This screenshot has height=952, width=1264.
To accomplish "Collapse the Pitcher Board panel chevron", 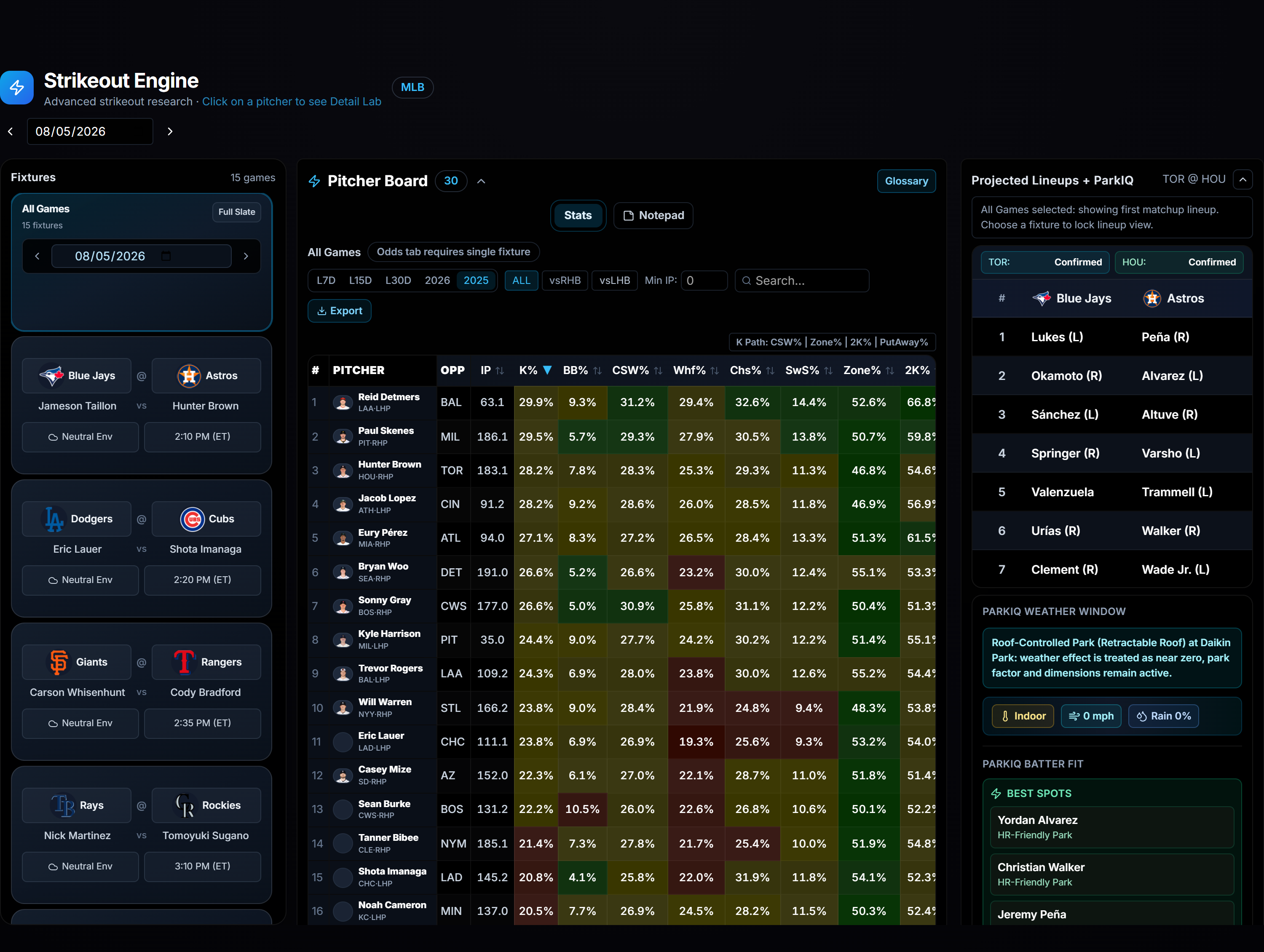I will click(x=481, y=181).
